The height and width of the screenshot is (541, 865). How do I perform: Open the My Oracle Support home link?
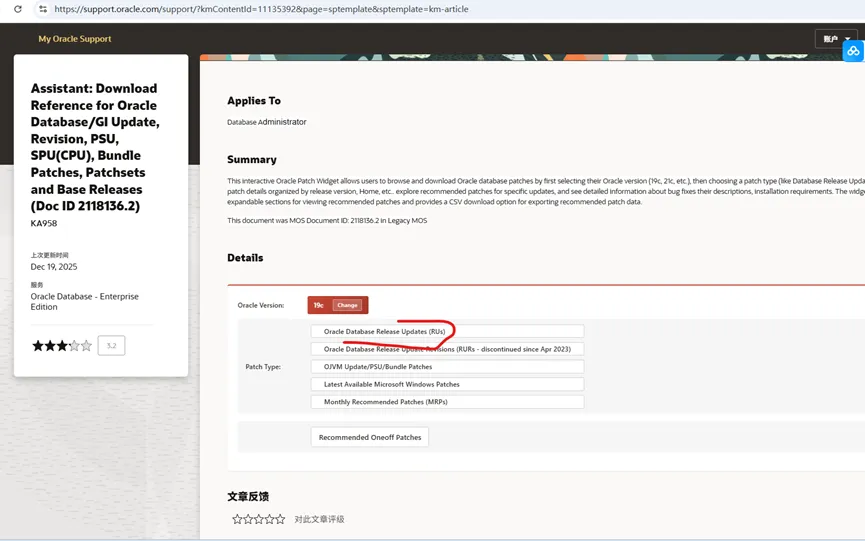[74, 39]
